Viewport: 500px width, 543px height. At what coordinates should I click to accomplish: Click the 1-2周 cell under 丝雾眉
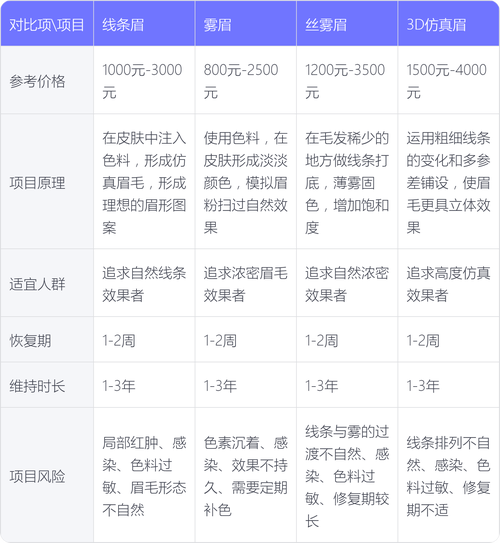347,339
